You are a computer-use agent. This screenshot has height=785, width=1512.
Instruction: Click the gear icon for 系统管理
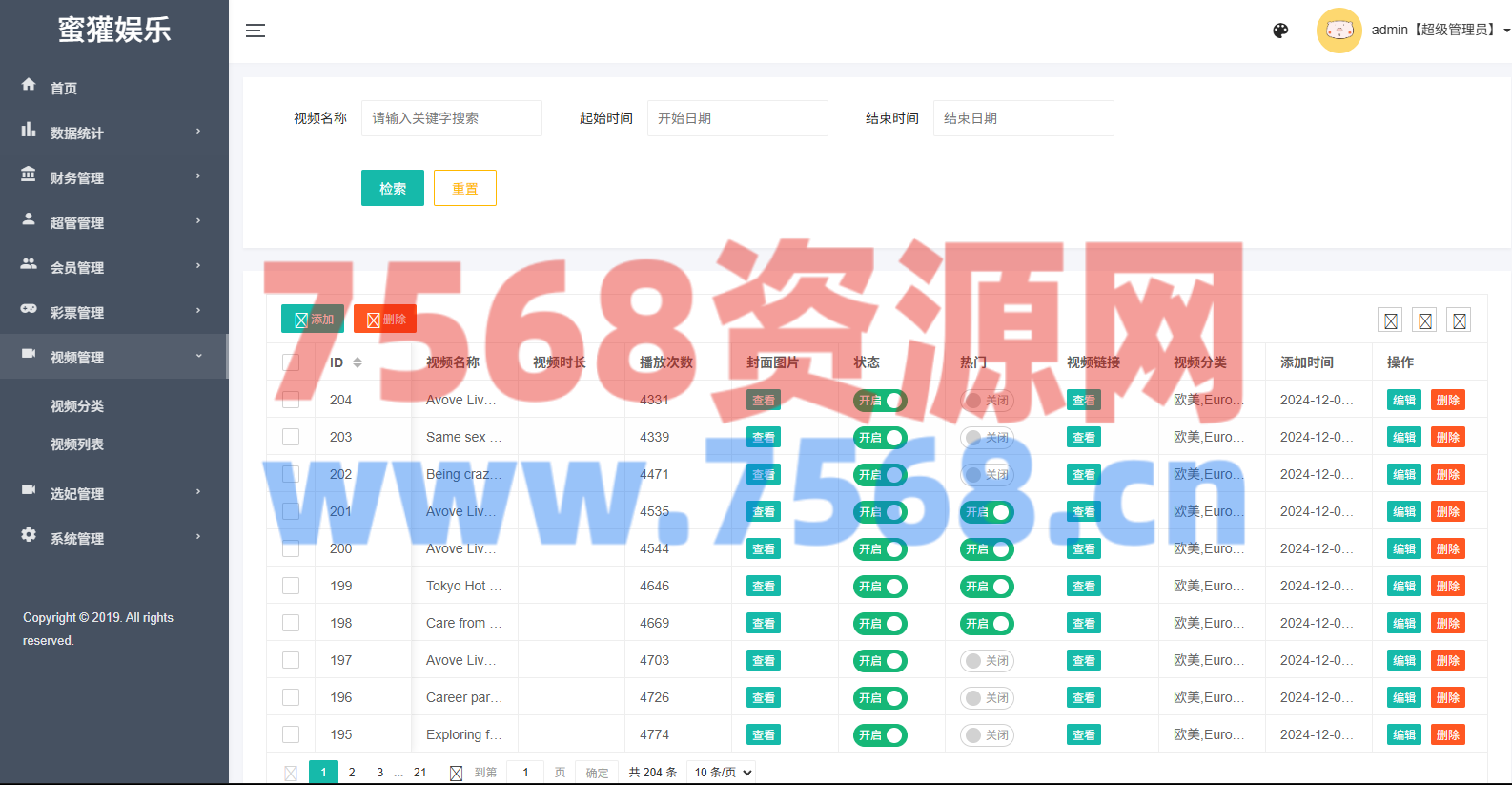(x=29, y=535)
